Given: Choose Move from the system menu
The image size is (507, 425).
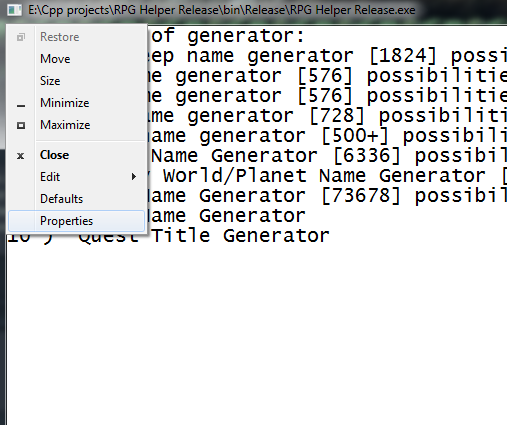Looking at the screenshot, I should [55, 59].
